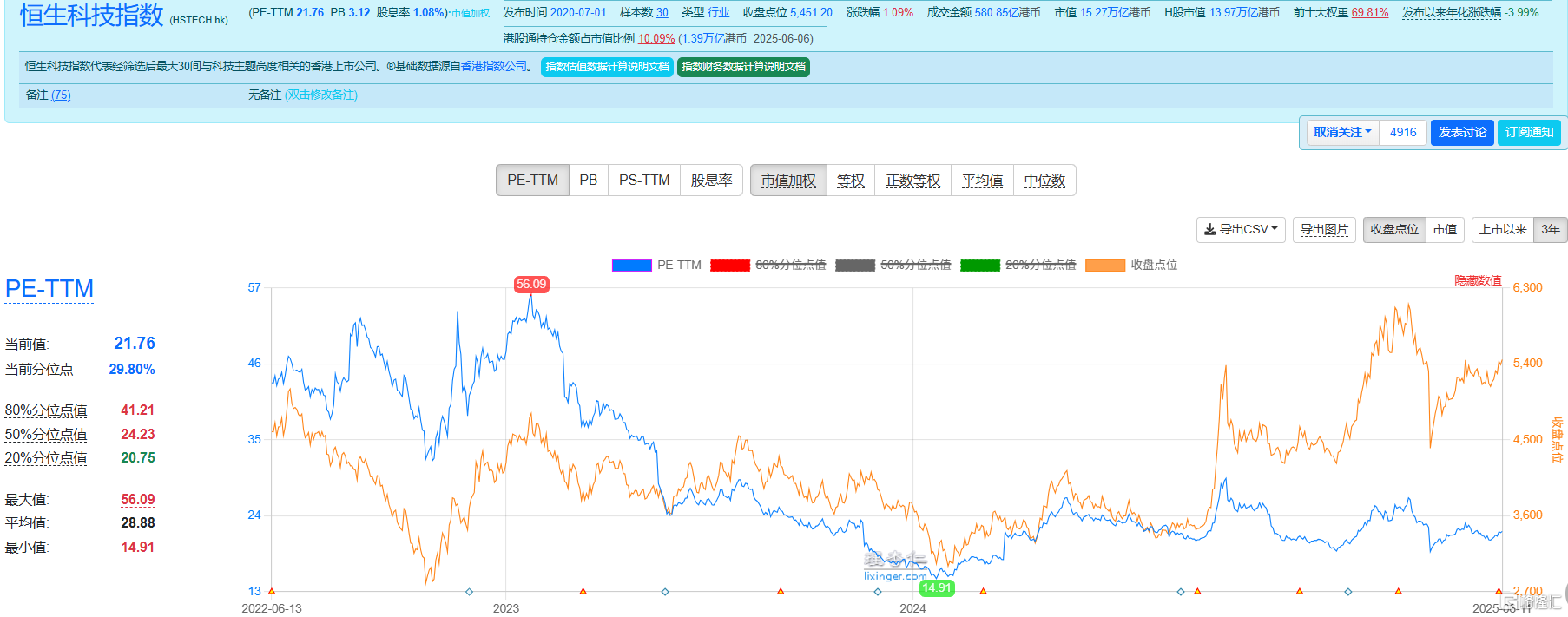1568x617 pixels.
Task: Choose 中位数 calculation method
Action: pos(1044,181)
